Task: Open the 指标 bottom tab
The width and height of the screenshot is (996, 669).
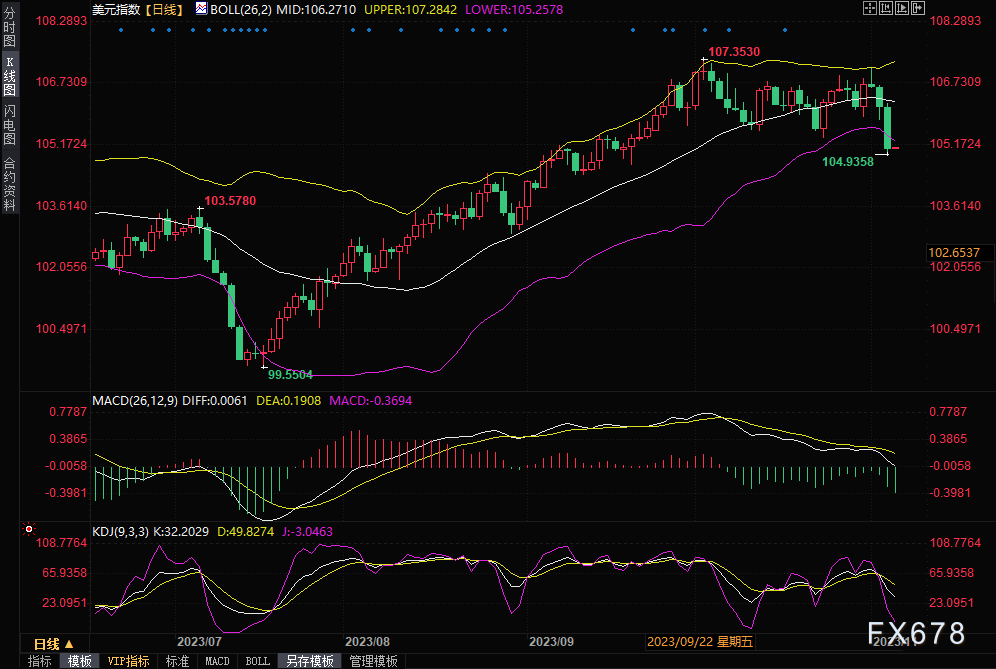Action: [x=39, y=661]
